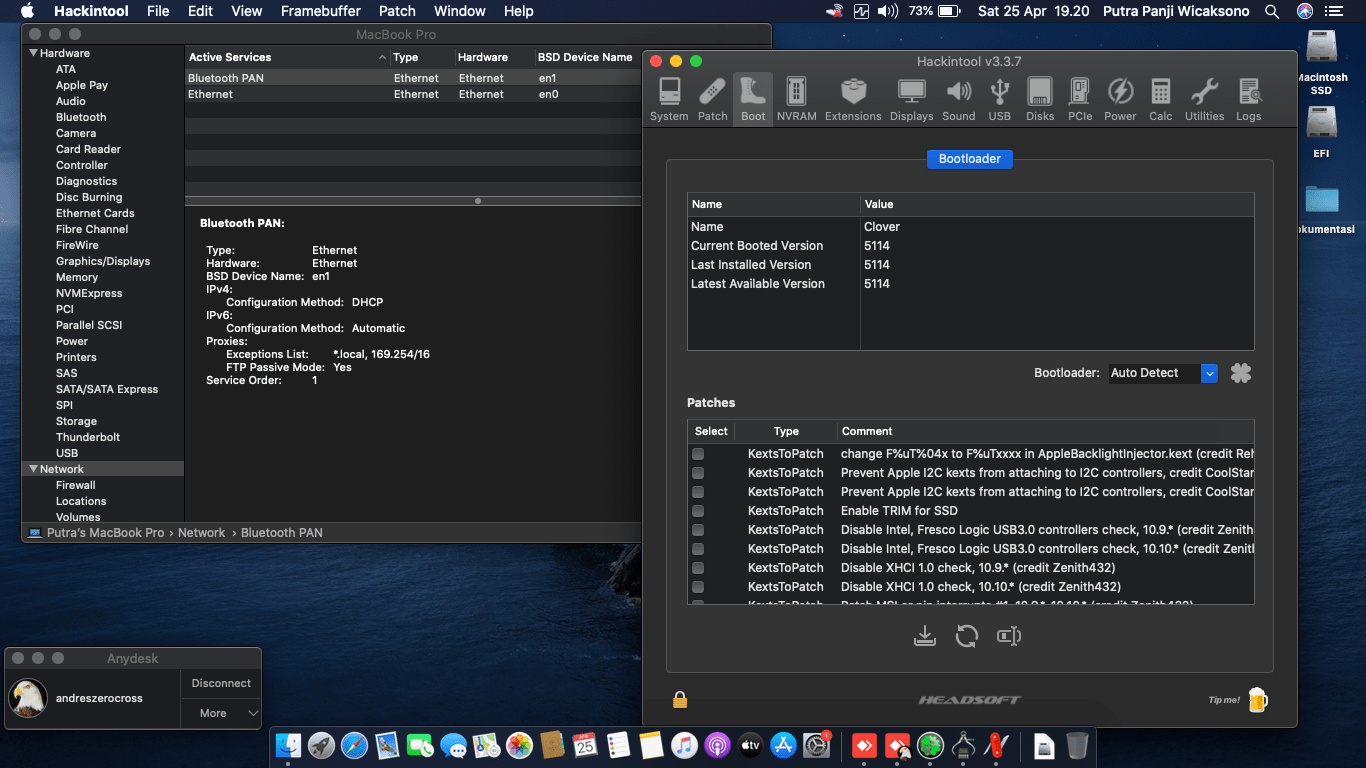The image size is (1366, 768).
Task: Click the Type column header in Patches
Action: tap(786, 431)
